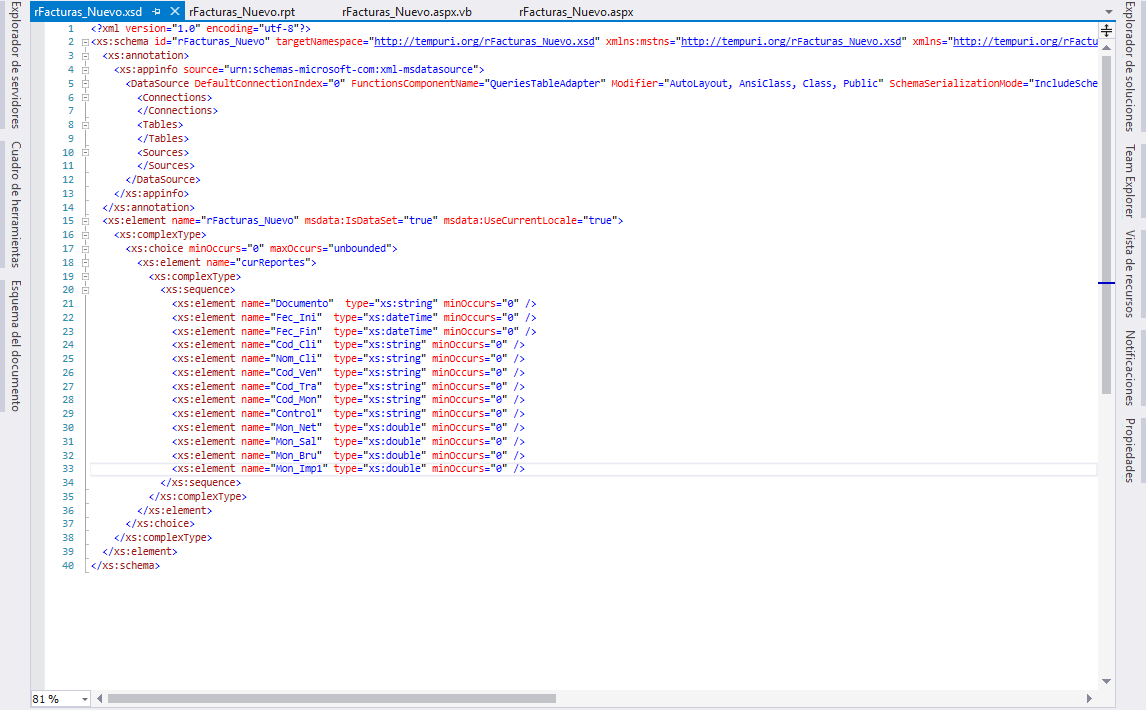Click the vertical scrollbar down arrow
Image resolution: width=1146 pixels, height=710 pixels.
[1106, 682]
